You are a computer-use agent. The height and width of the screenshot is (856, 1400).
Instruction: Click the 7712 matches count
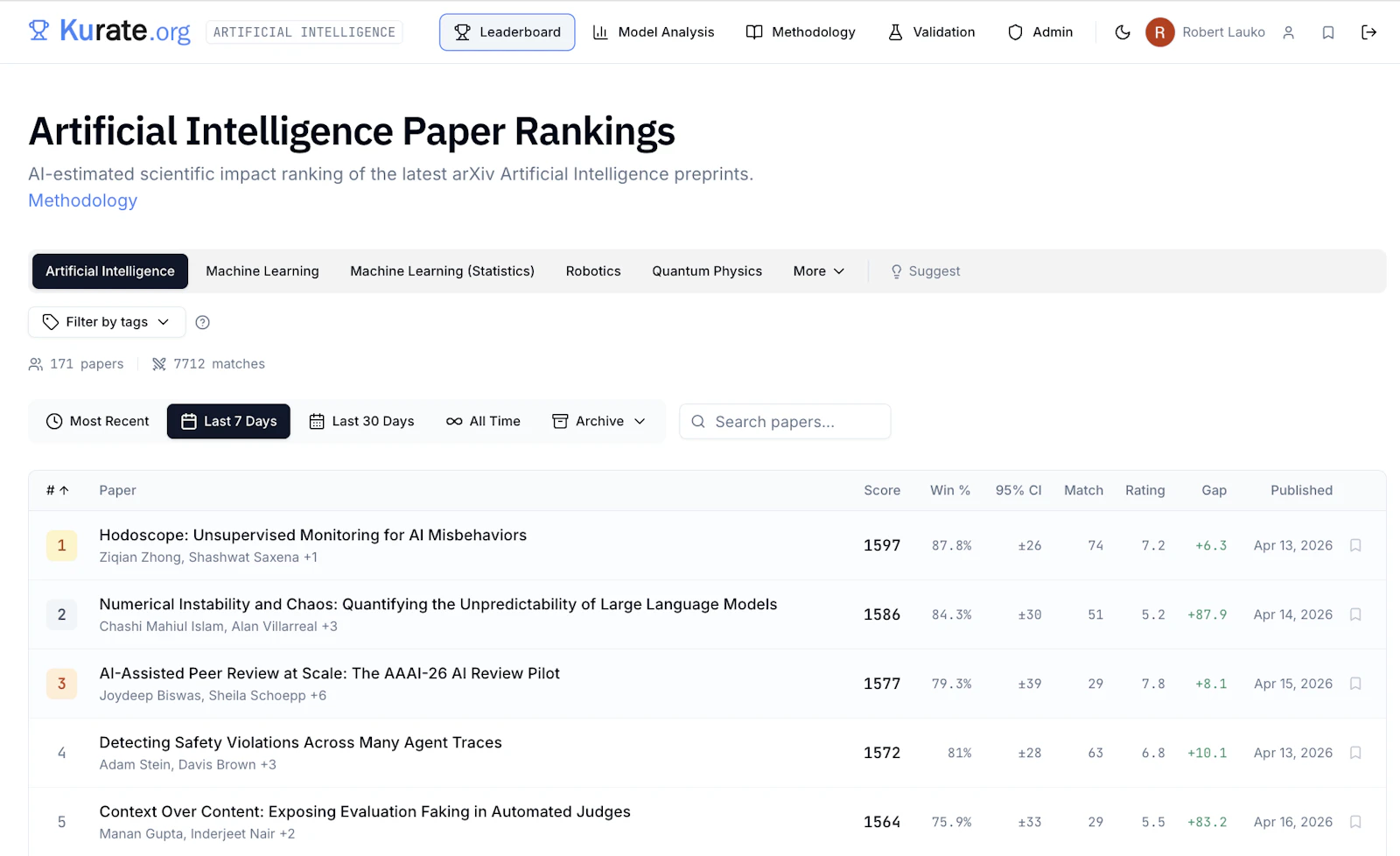(x=208, y=364)
